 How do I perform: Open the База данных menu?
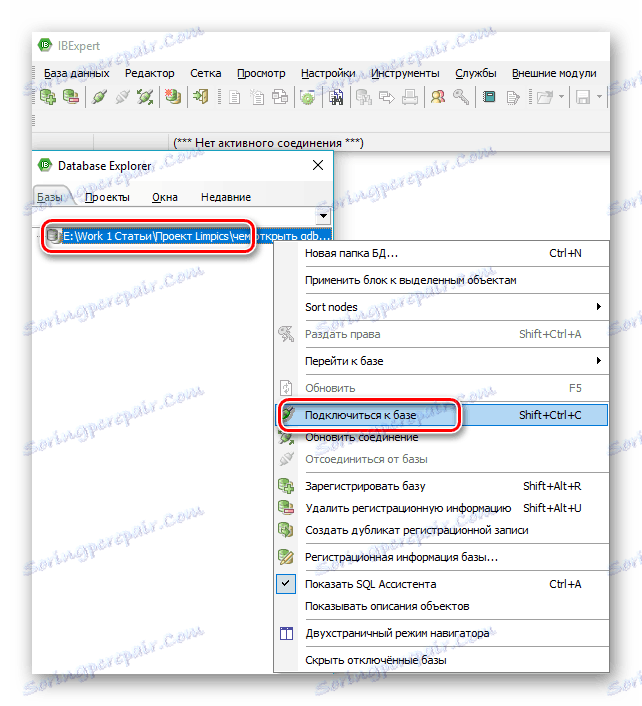pos(77,73)
